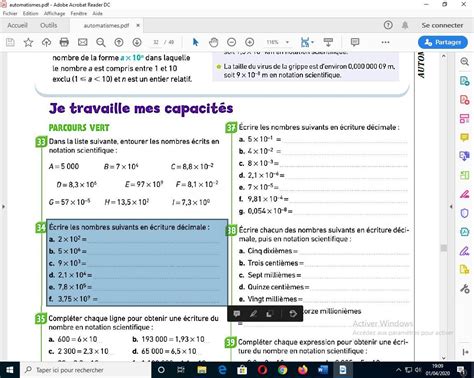
Task: Open the wrench more tools icon
Action: [x=464, y=288]
